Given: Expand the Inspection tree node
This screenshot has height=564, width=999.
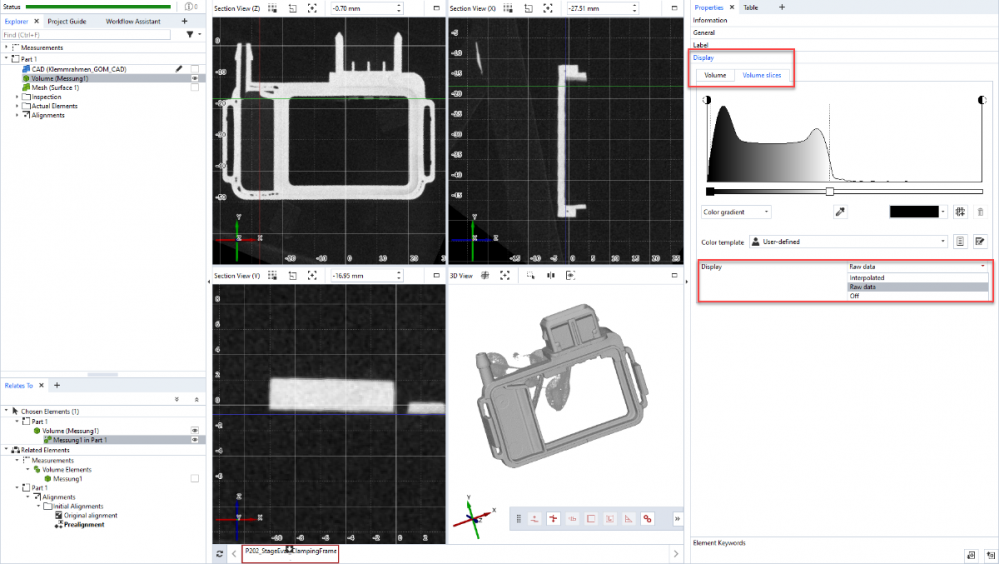Looking at the screenshot, I should coord(17,97).
